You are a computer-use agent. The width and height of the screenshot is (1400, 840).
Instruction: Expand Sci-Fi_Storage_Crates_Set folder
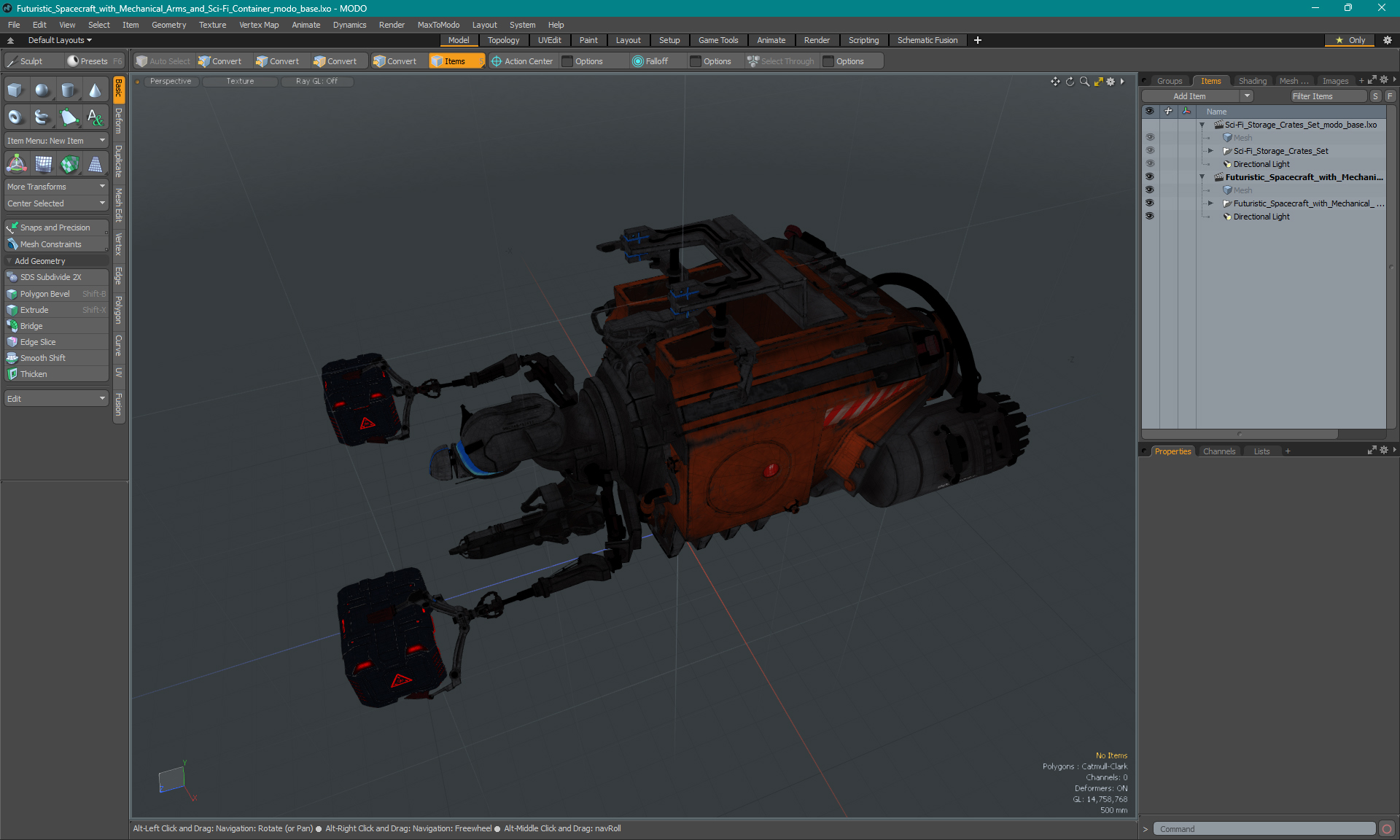click(x=1210, y=151)
